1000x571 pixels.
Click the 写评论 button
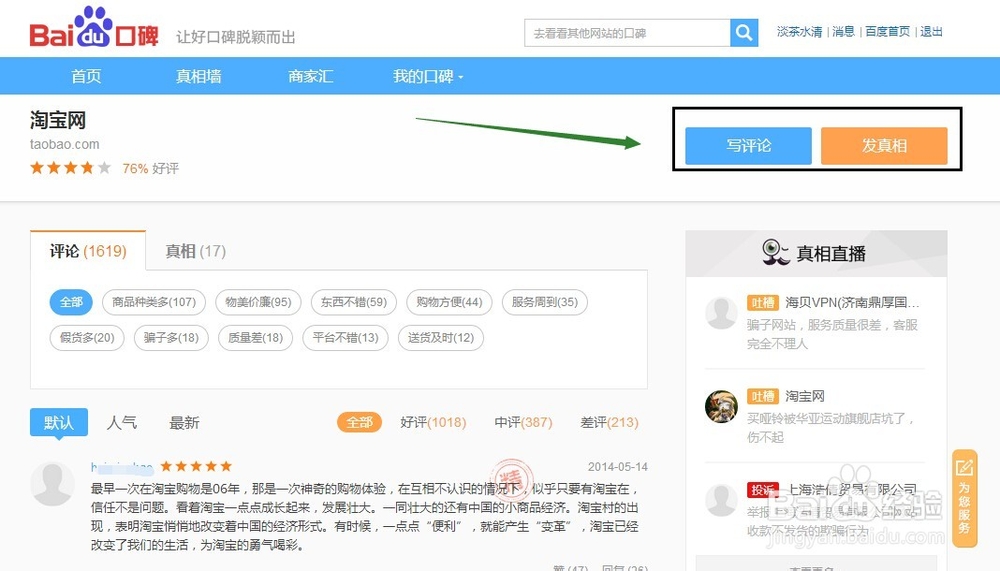(x=748, y=145)
